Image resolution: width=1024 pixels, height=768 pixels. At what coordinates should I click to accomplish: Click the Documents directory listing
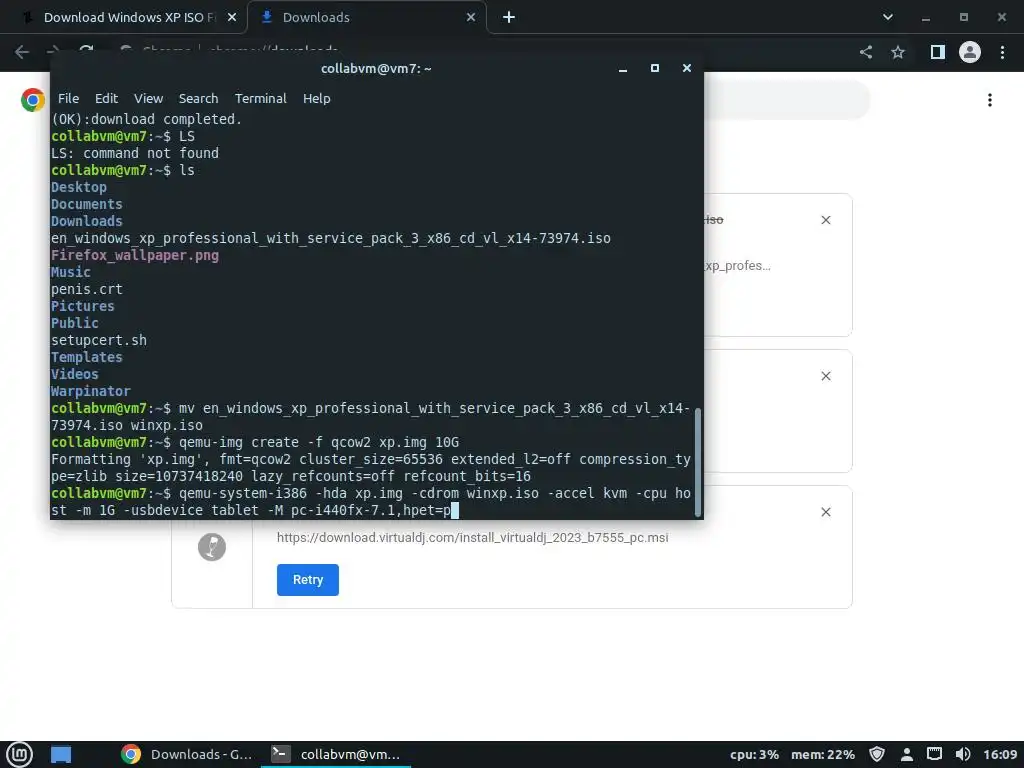[86, 204]
